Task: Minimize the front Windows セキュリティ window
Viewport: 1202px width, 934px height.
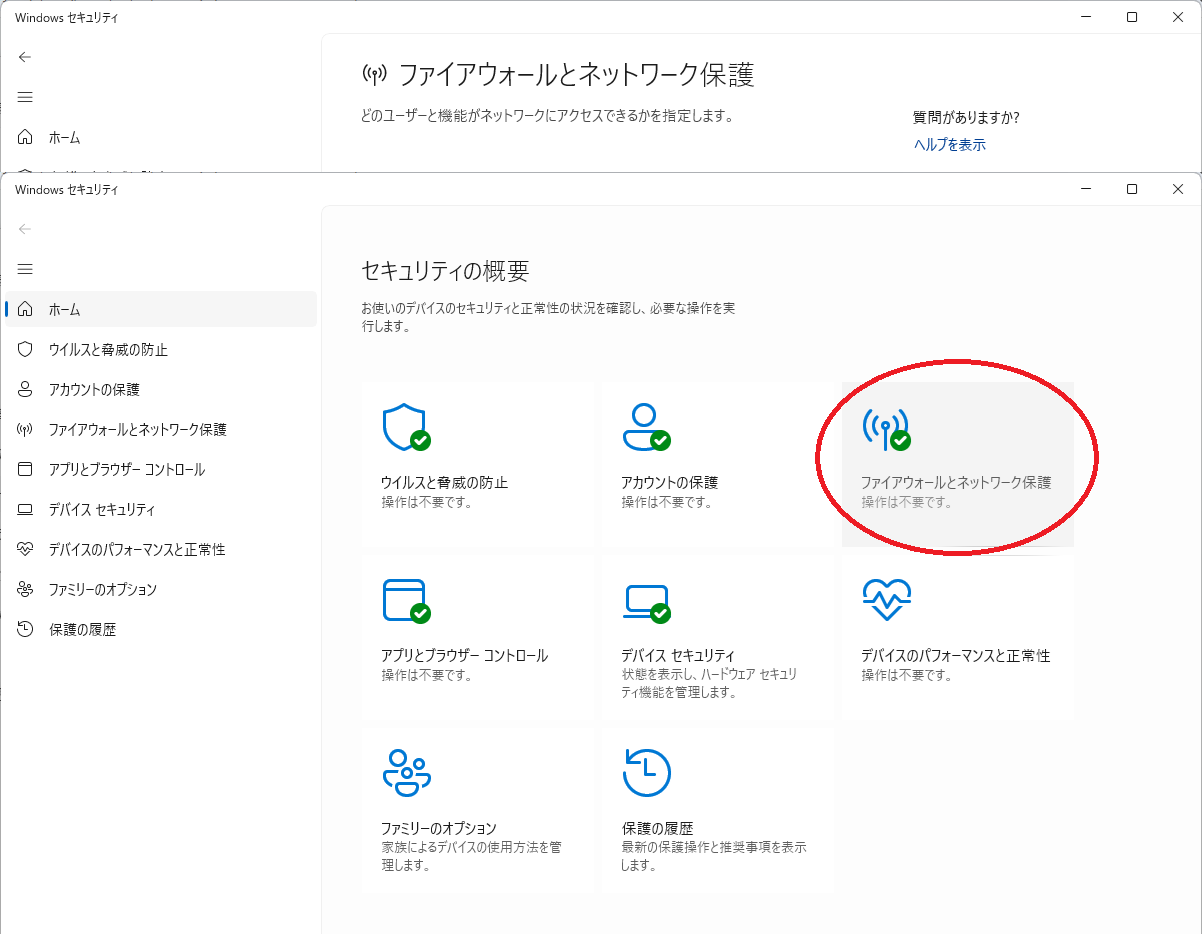Action: (1086, 189)
